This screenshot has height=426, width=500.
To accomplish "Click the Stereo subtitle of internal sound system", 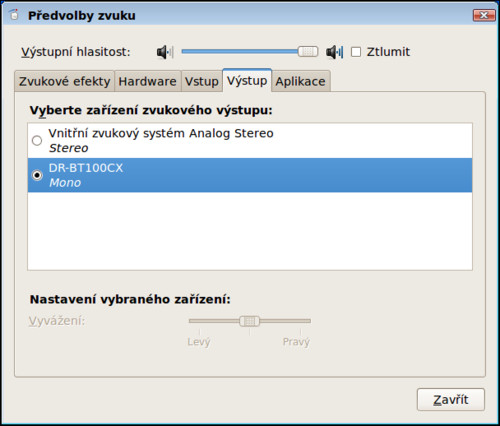I will click(69, 148).
